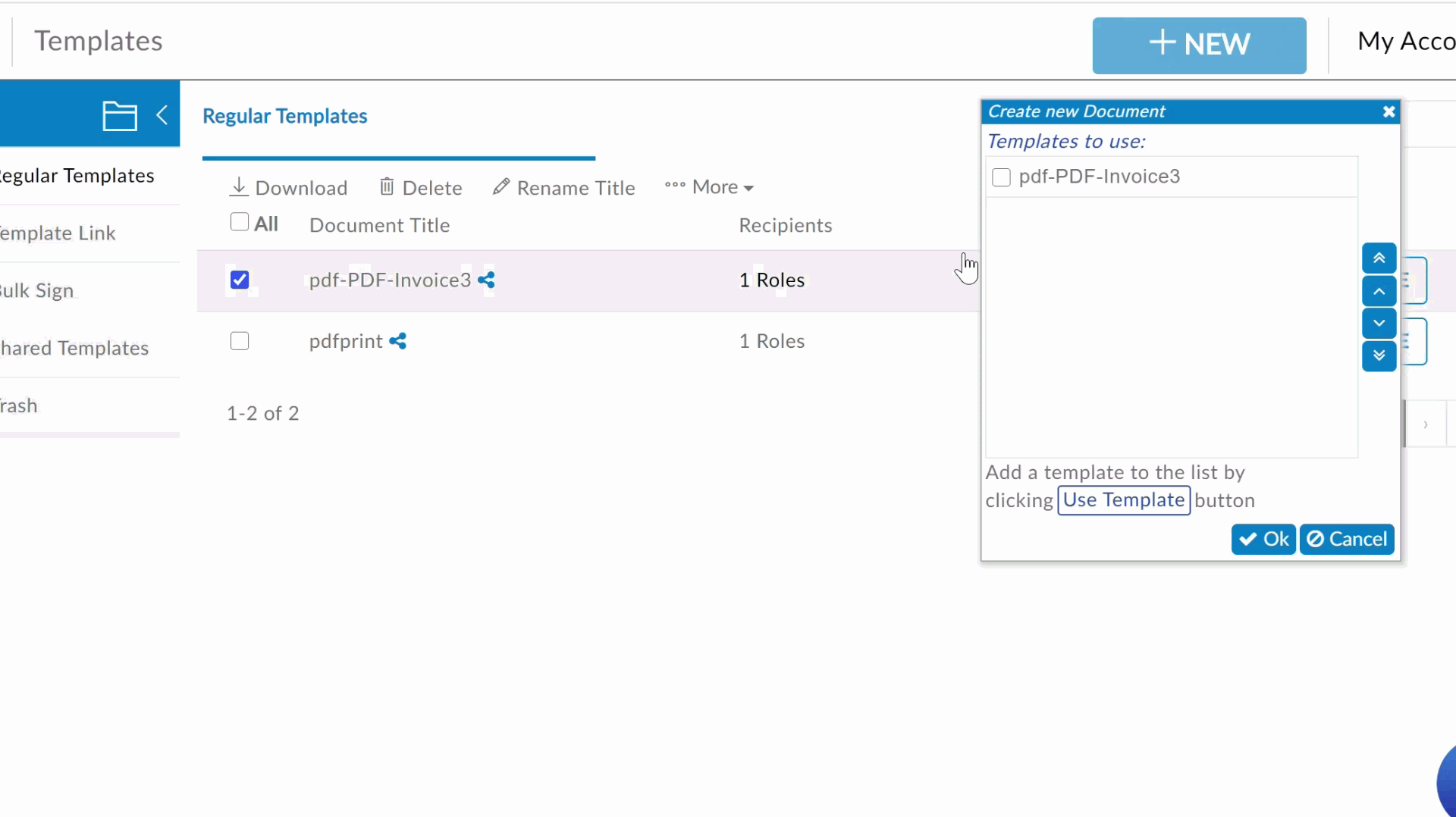The width and height of the screenshot is (1456, 817).
Task: Tick the All select checkbox
Action: [x=239, y=222]
